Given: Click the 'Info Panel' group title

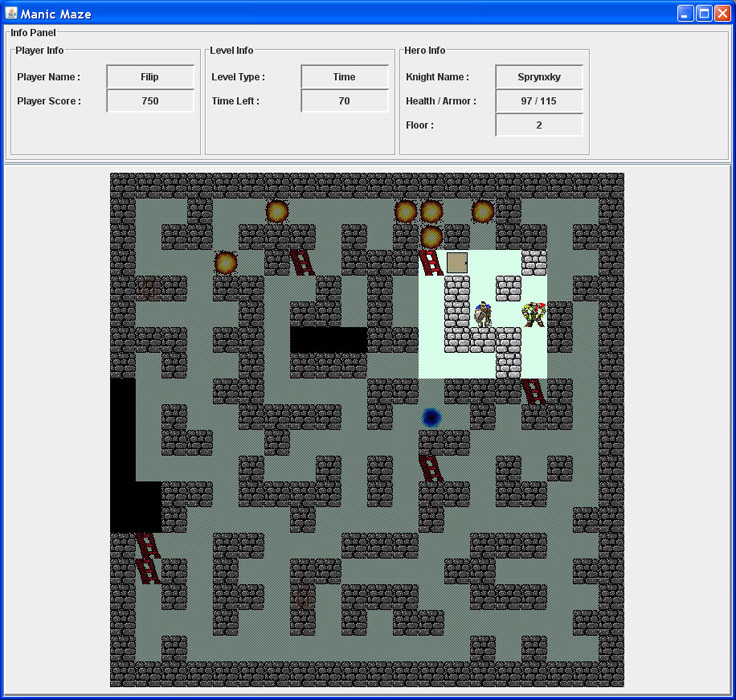Looking at the screenshot, I should pos(33,33).
